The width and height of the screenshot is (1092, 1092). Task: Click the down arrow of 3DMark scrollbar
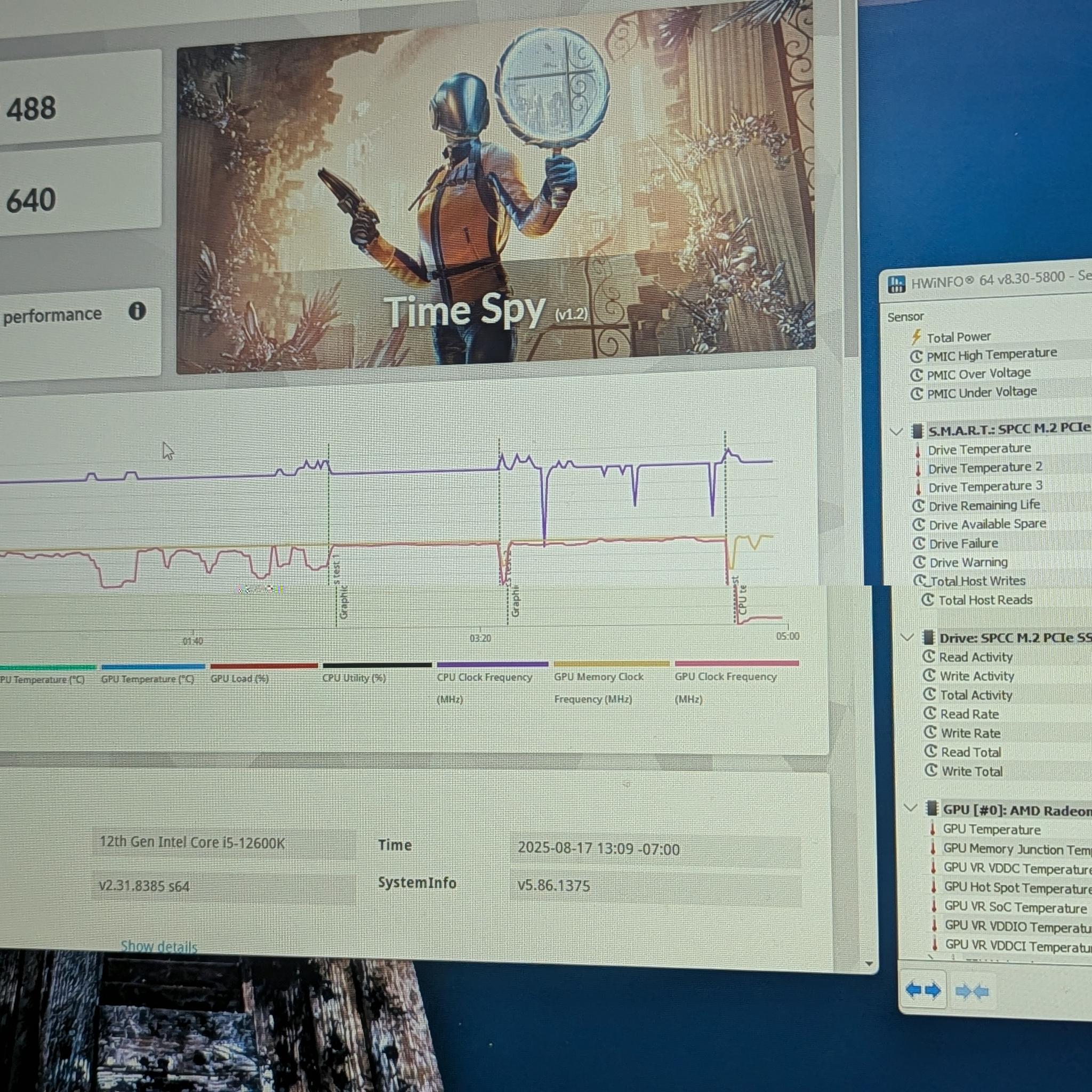[869, 963]
